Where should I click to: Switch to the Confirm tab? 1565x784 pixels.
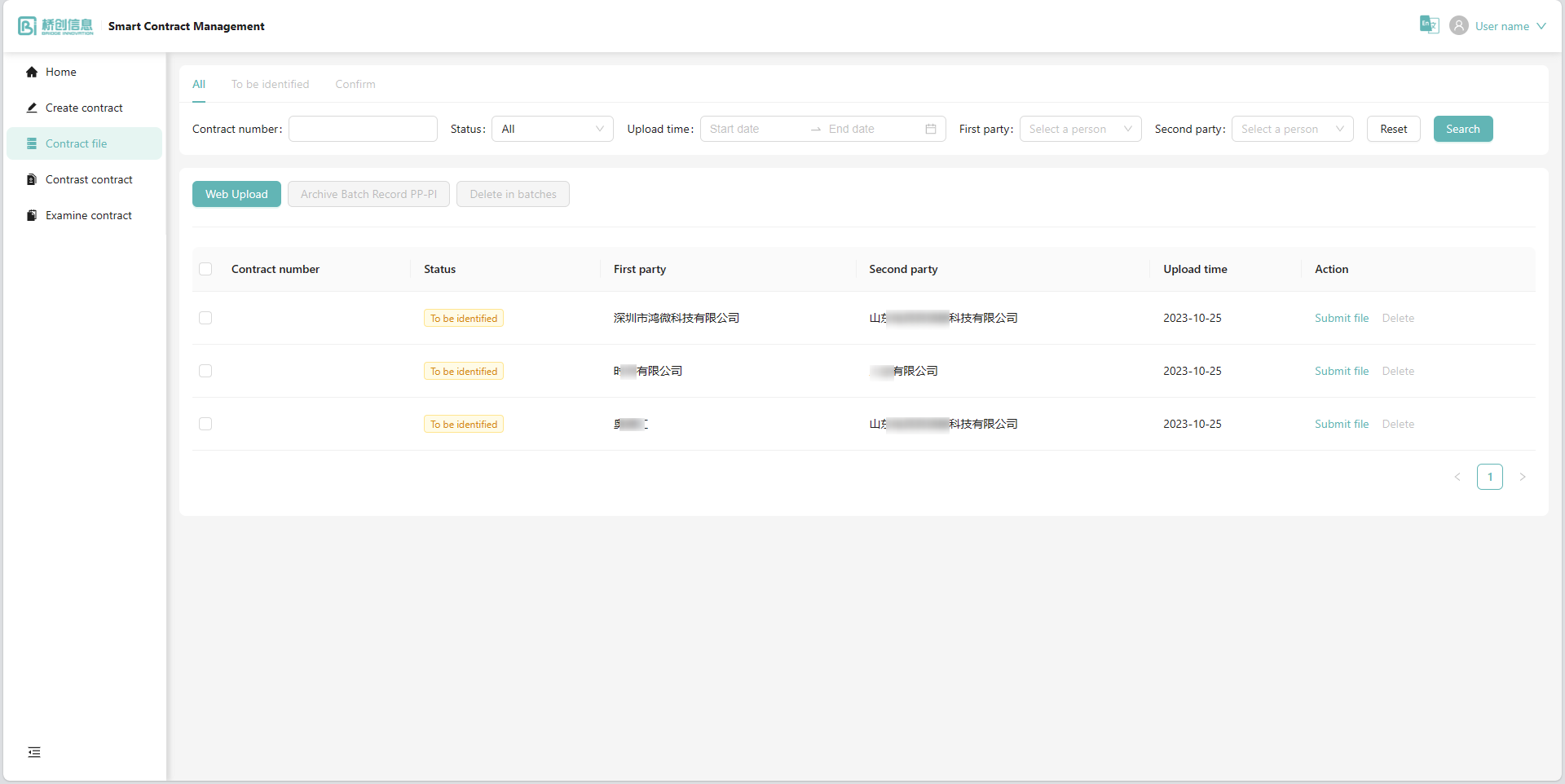(x=355, y=84)
